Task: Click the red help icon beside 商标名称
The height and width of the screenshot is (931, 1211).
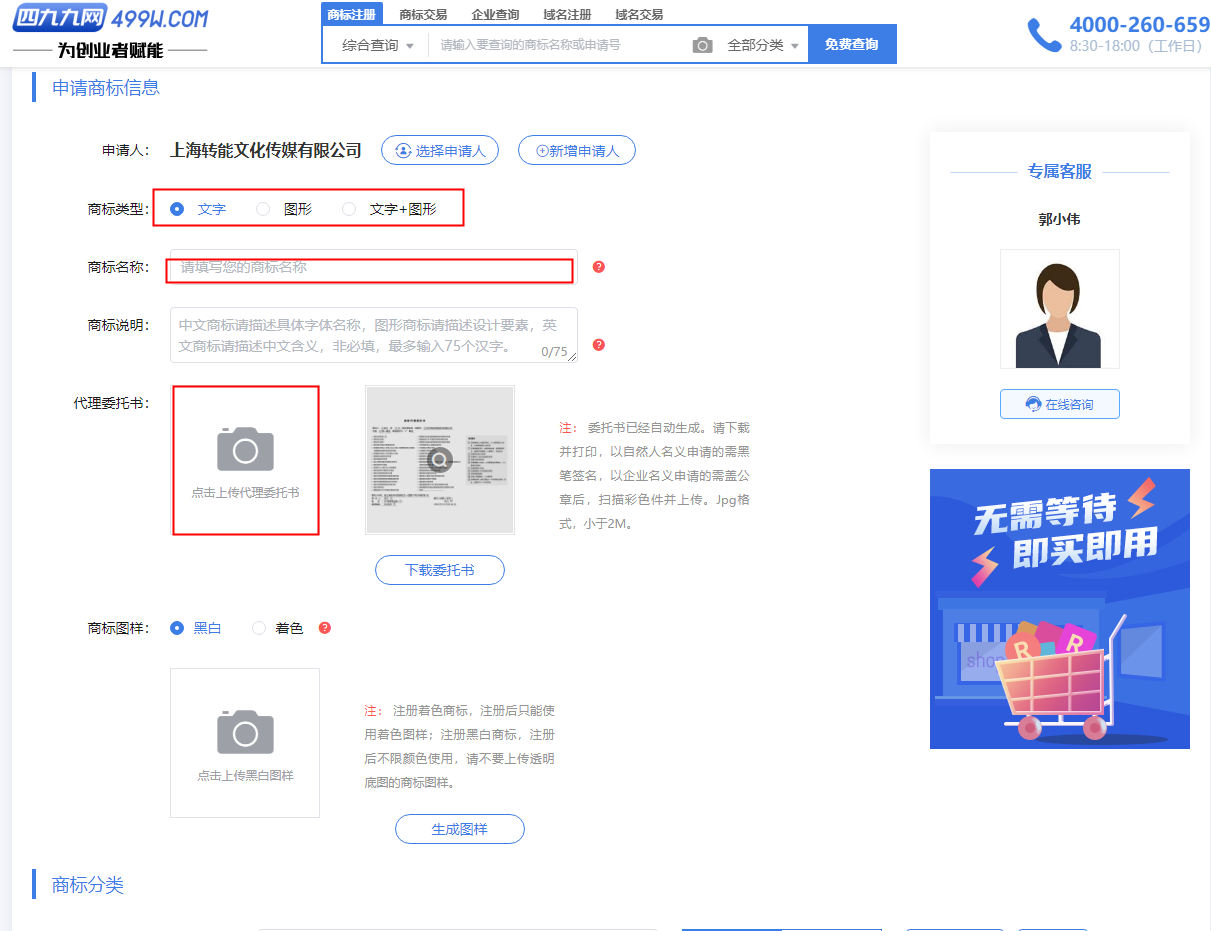Action: point(599,267)
